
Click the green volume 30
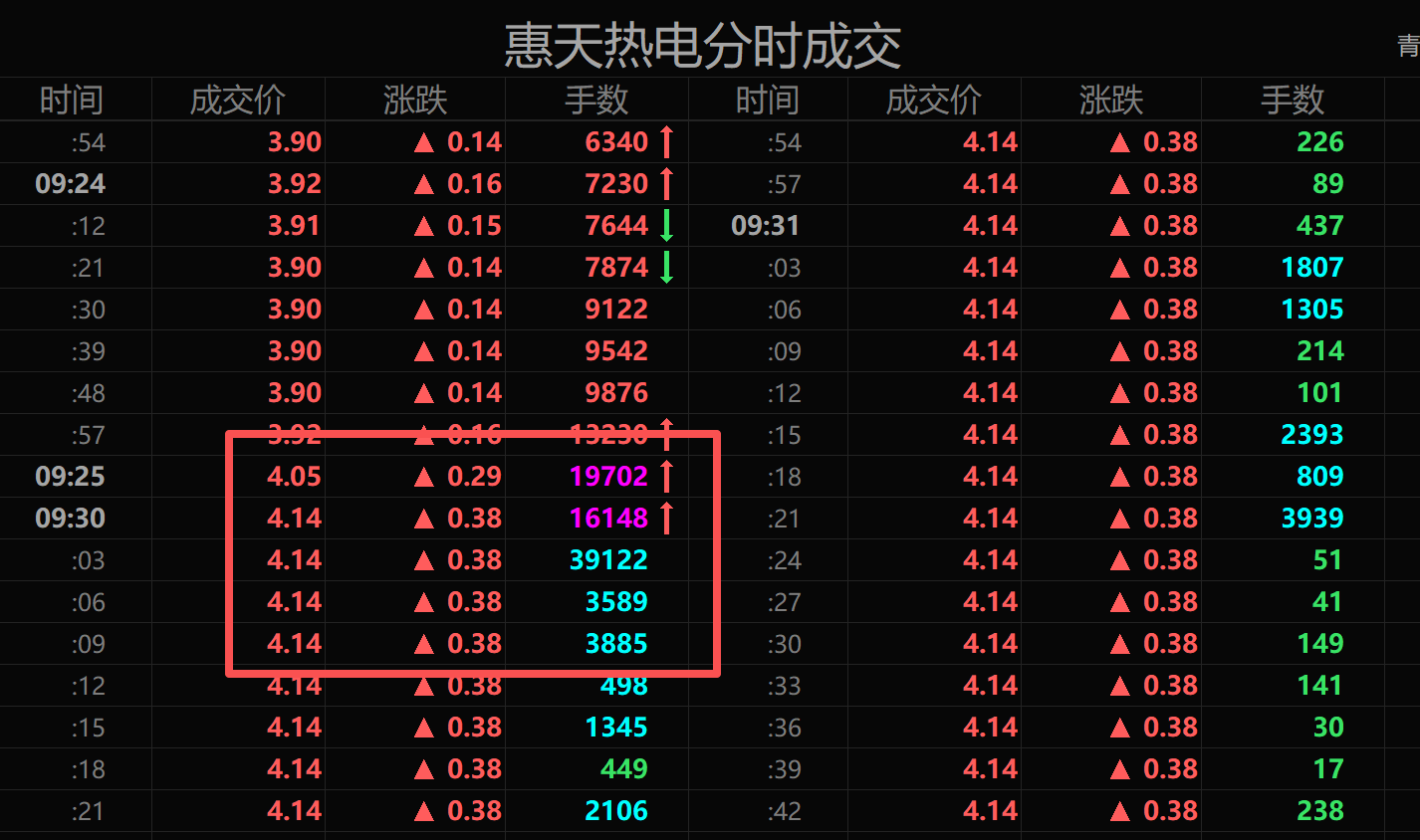pyautogui.click(x=1328, y=728)
